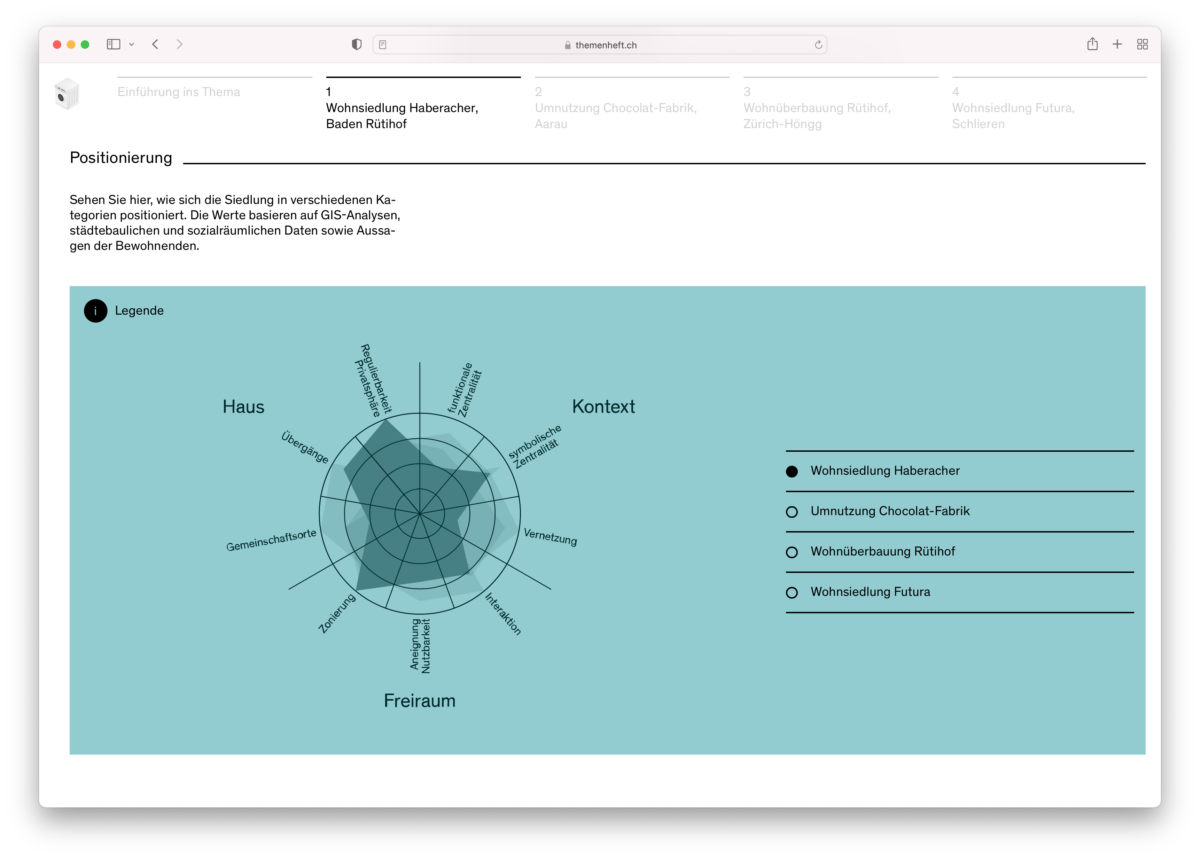Screen dimensions: 1200x859
Task: Click the Share icon in Safari toolbar
Action: (1092, 44)
